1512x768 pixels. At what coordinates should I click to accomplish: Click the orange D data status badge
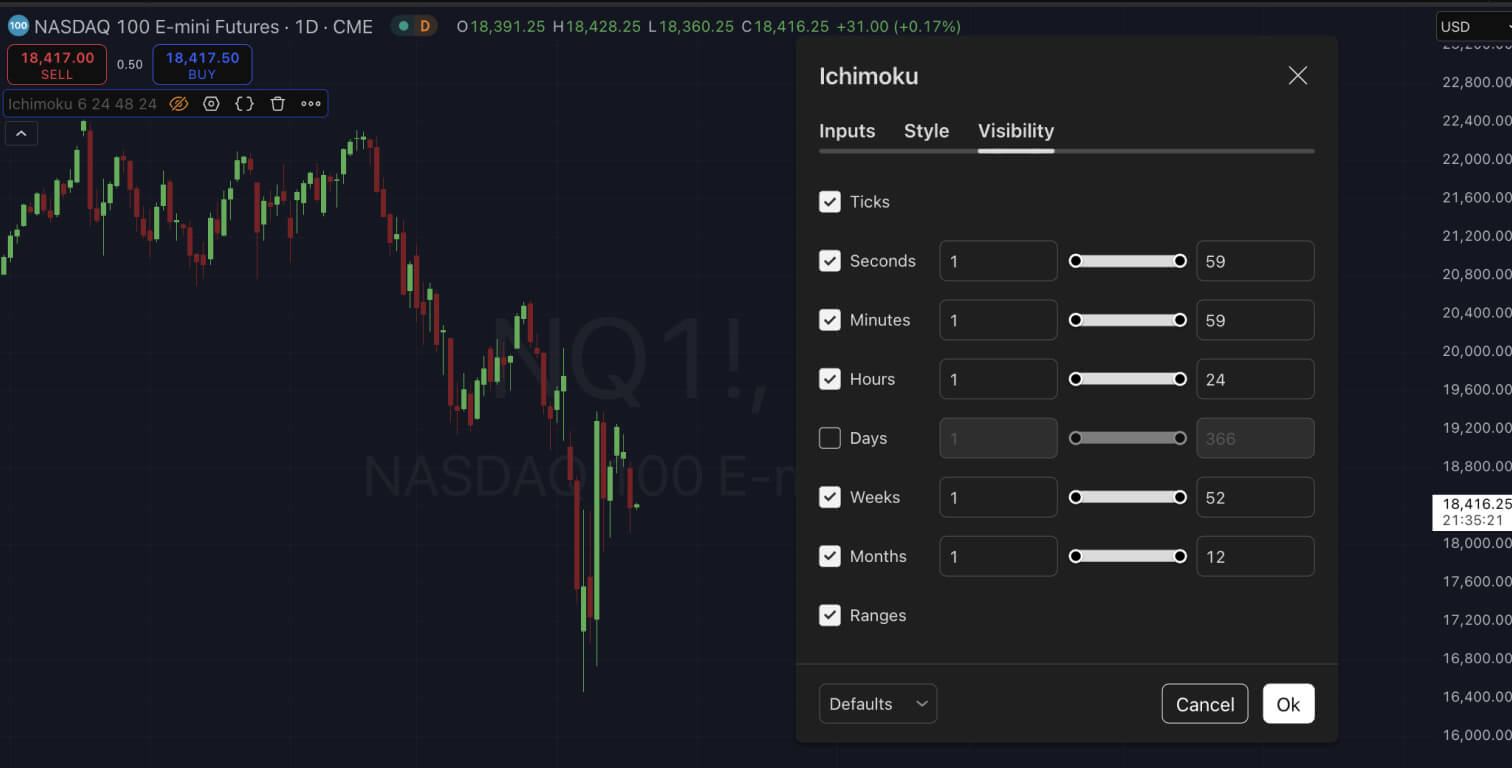pos(424,26)
